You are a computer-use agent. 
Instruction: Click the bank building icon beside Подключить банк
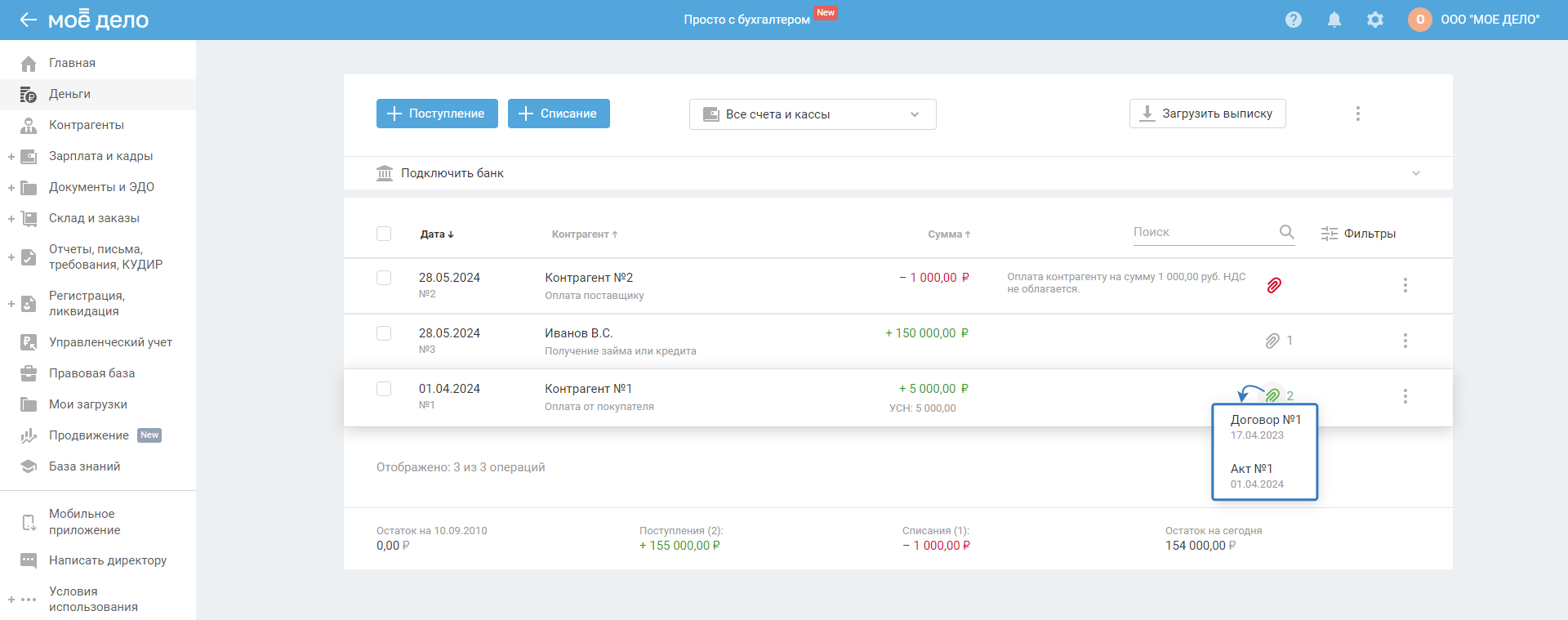(385, 173)
